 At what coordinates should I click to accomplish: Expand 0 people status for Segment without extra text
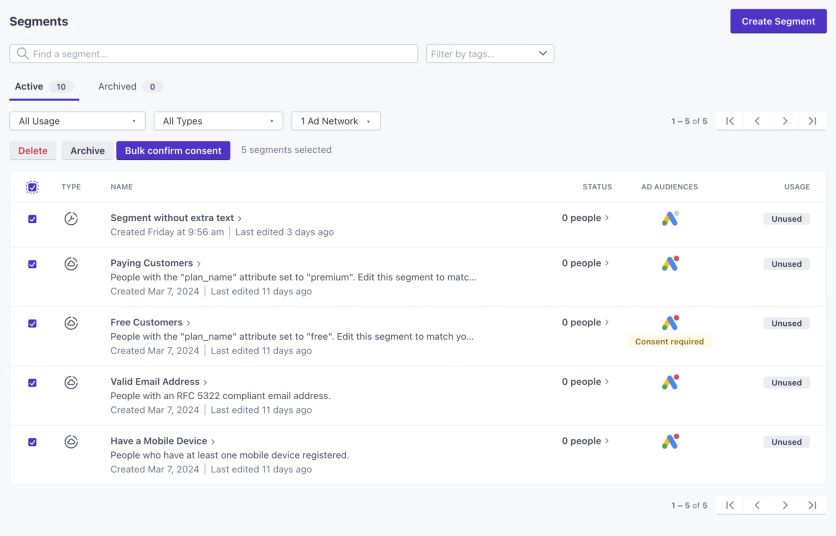tap(585, 218)
